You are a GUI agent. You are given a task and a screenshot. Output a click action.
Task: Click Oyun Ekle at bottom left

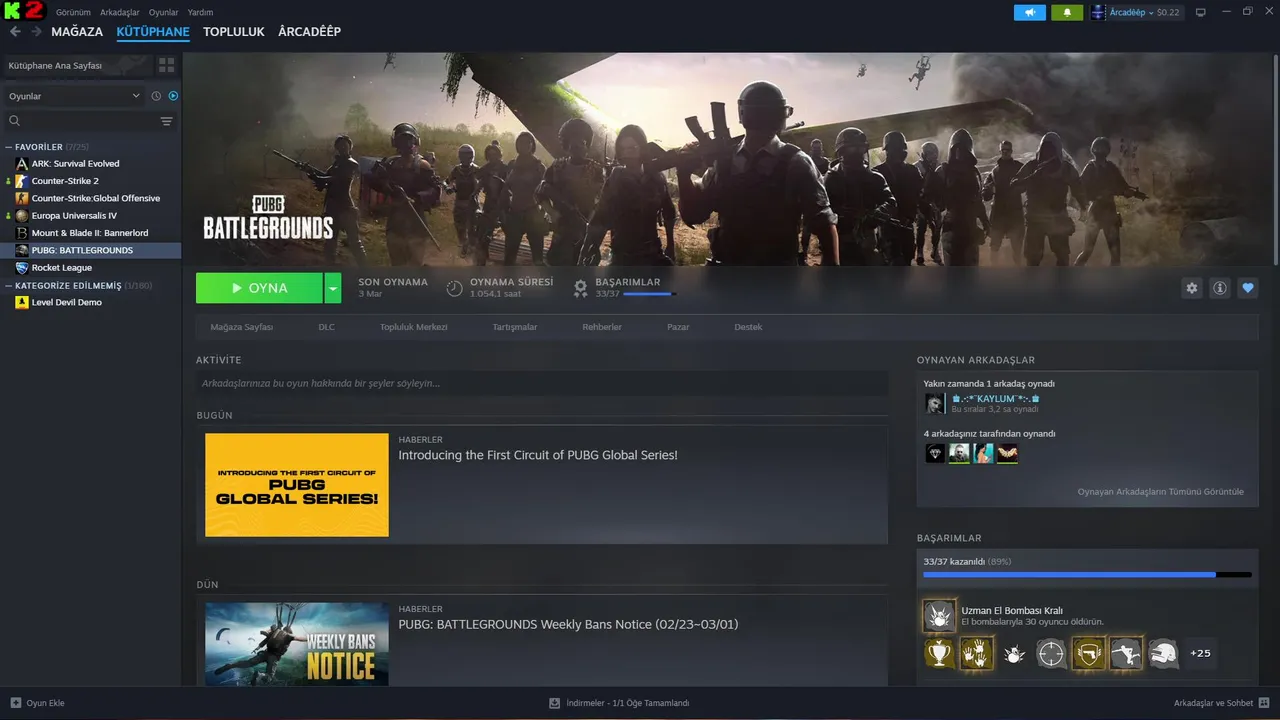(x=37, y=703)
